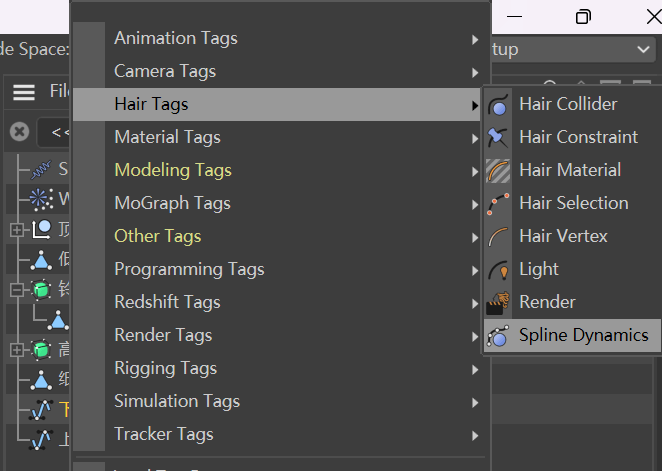Click the Hair Vertex tag icon
662x471 pixels.
click(498, 236)
